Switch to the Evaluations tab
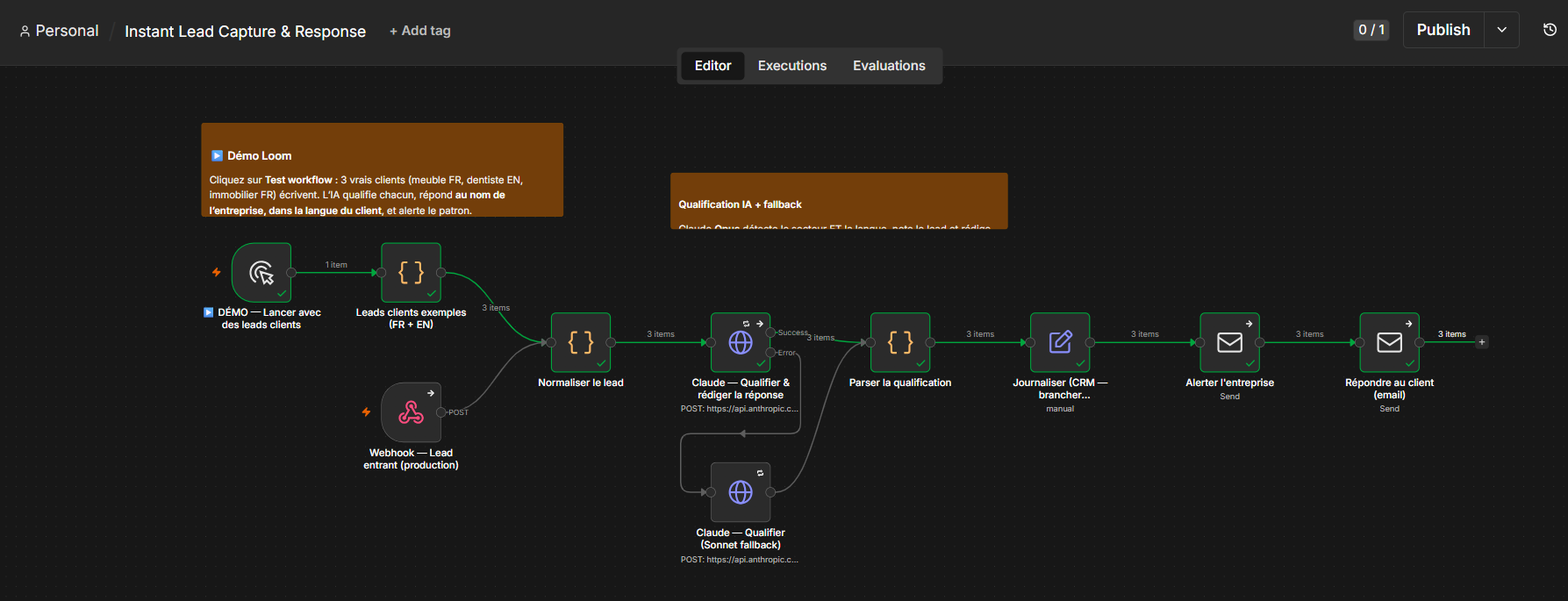1568x601 pixels. point(889,66)
